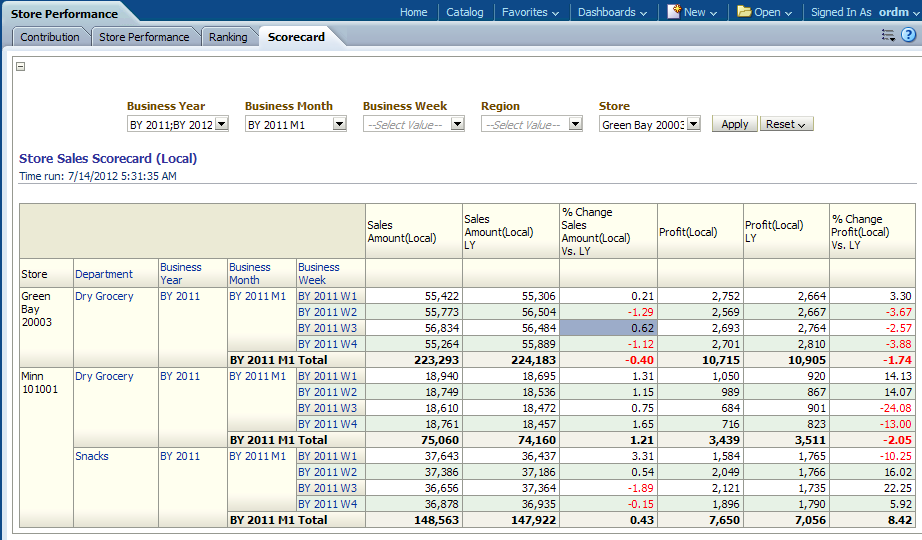Open the Business Year dropdown
The height and width of the screenshot is (540, 922).
222,125
